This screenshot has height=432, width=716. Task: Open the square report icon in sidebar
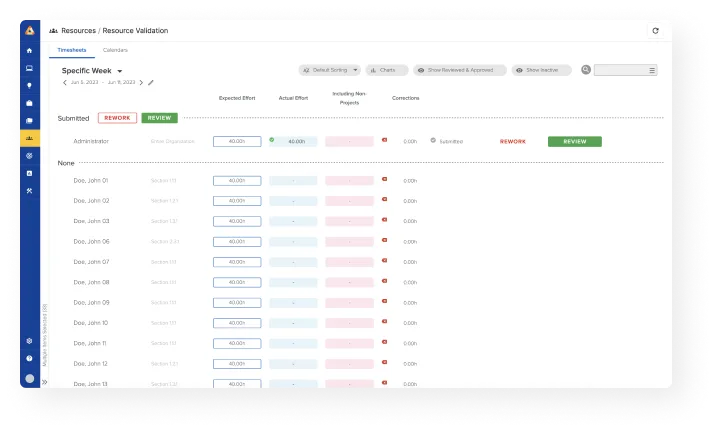pyautogui.click(x=30, y=173)
